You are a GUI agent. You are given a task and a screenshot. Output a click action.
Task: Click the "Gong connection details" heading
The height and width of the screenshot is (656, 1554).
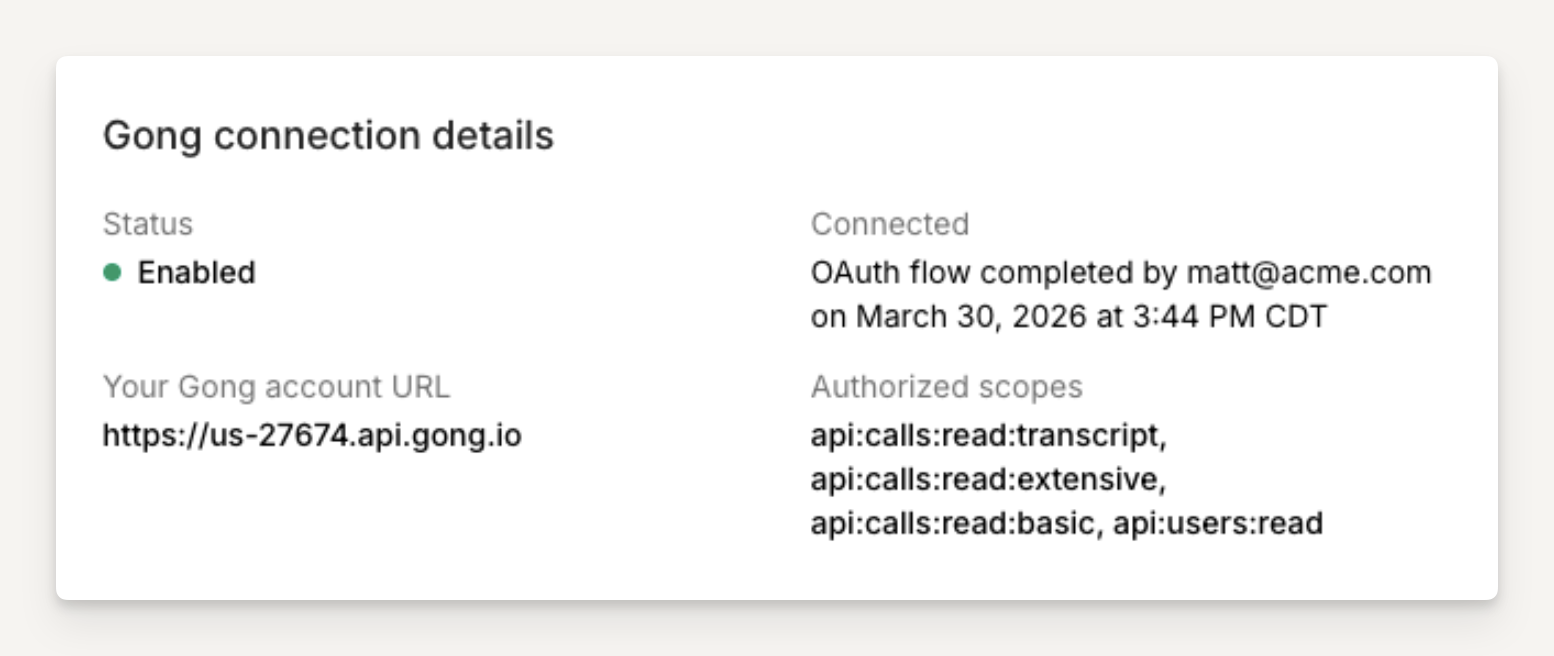pos(328,136)
